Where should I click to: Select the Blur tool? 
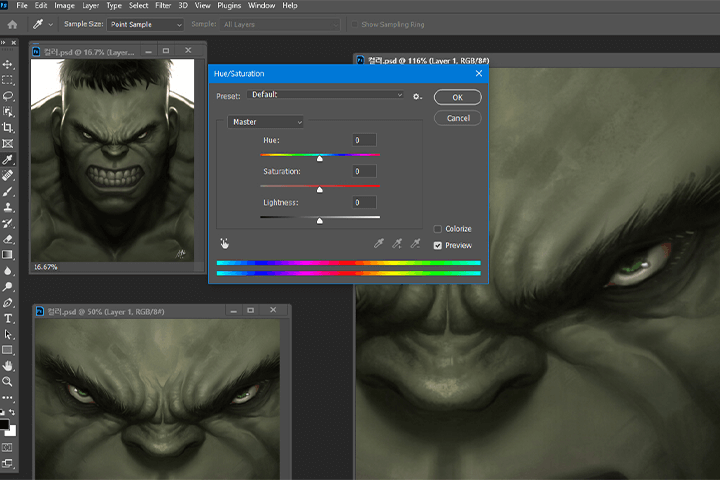(8, 271)
